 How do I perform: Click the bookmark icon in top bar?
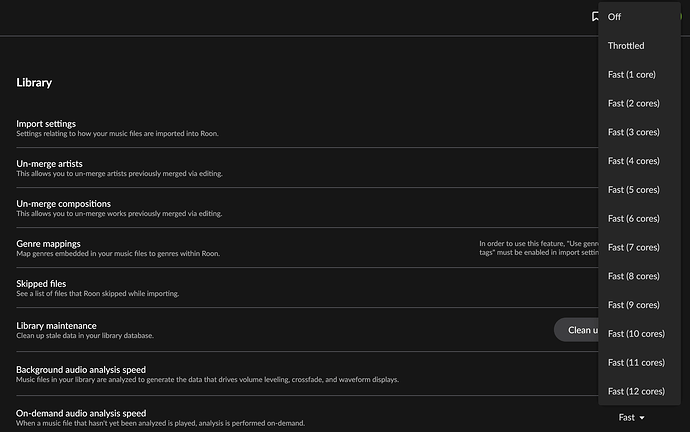coord(595,16)
